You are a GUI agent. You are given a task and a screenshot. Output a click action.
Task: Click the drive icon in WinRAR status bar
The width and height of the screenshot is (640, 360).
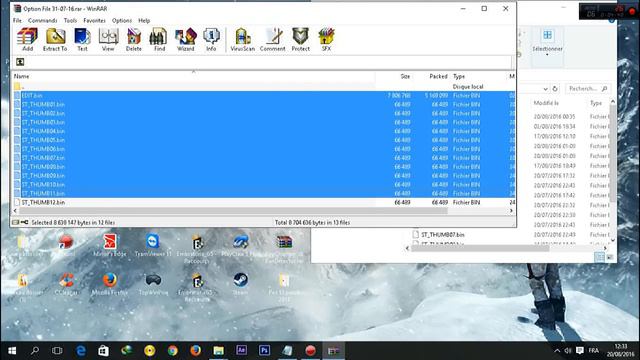[x=16, y=222]
